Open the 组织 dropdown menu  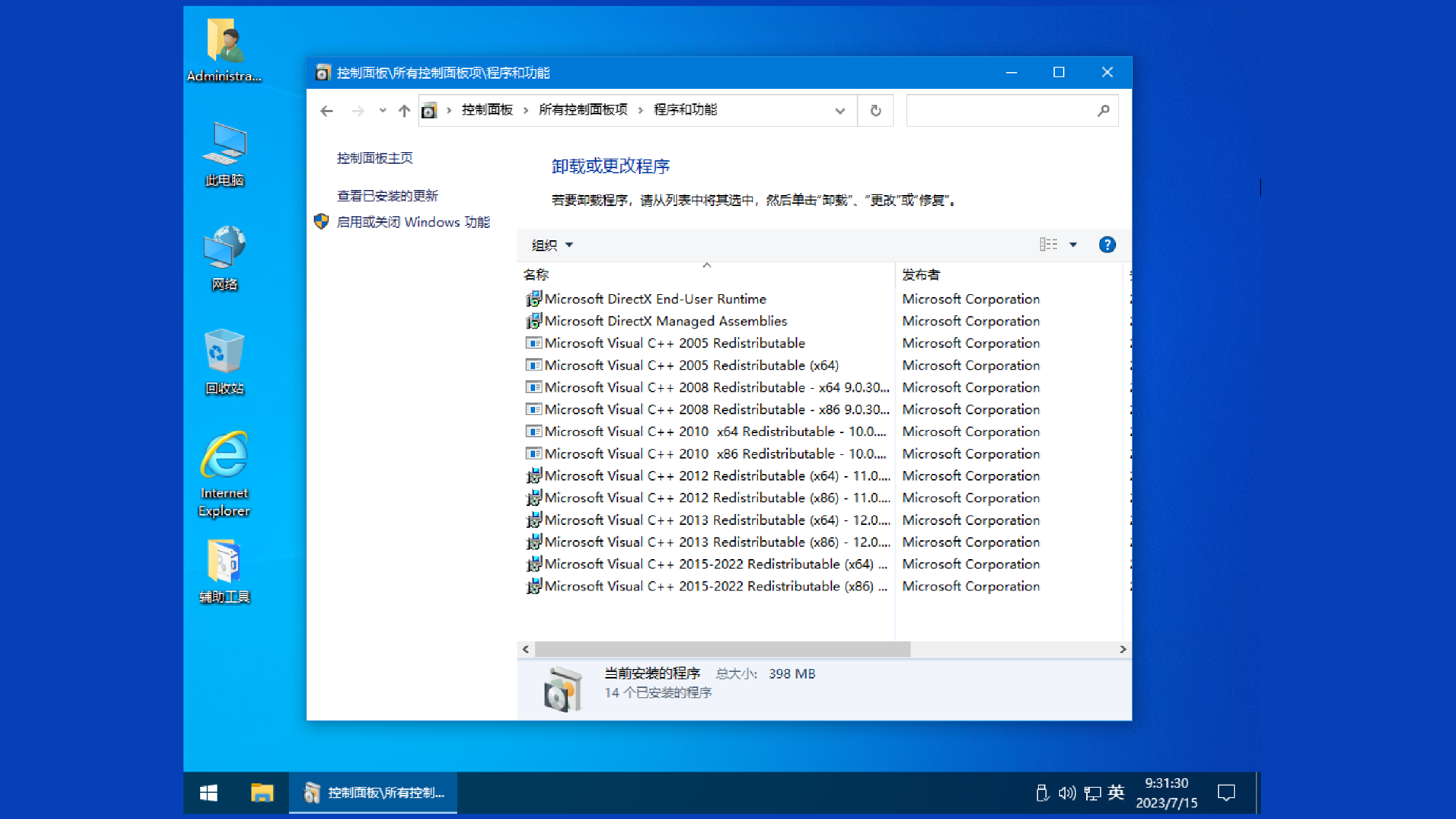[x=550, y=245]
